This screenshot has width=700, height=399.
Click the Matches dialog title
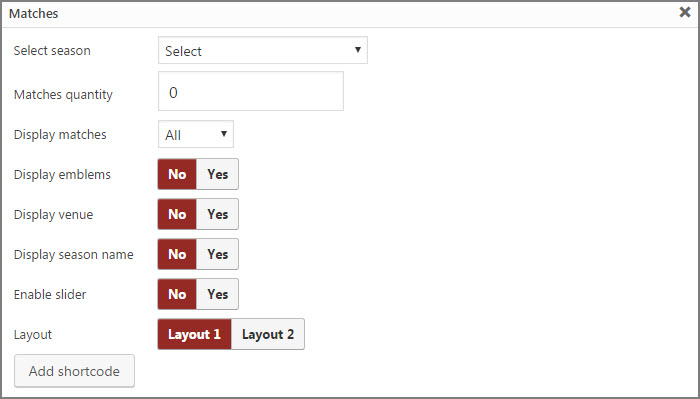33,13
